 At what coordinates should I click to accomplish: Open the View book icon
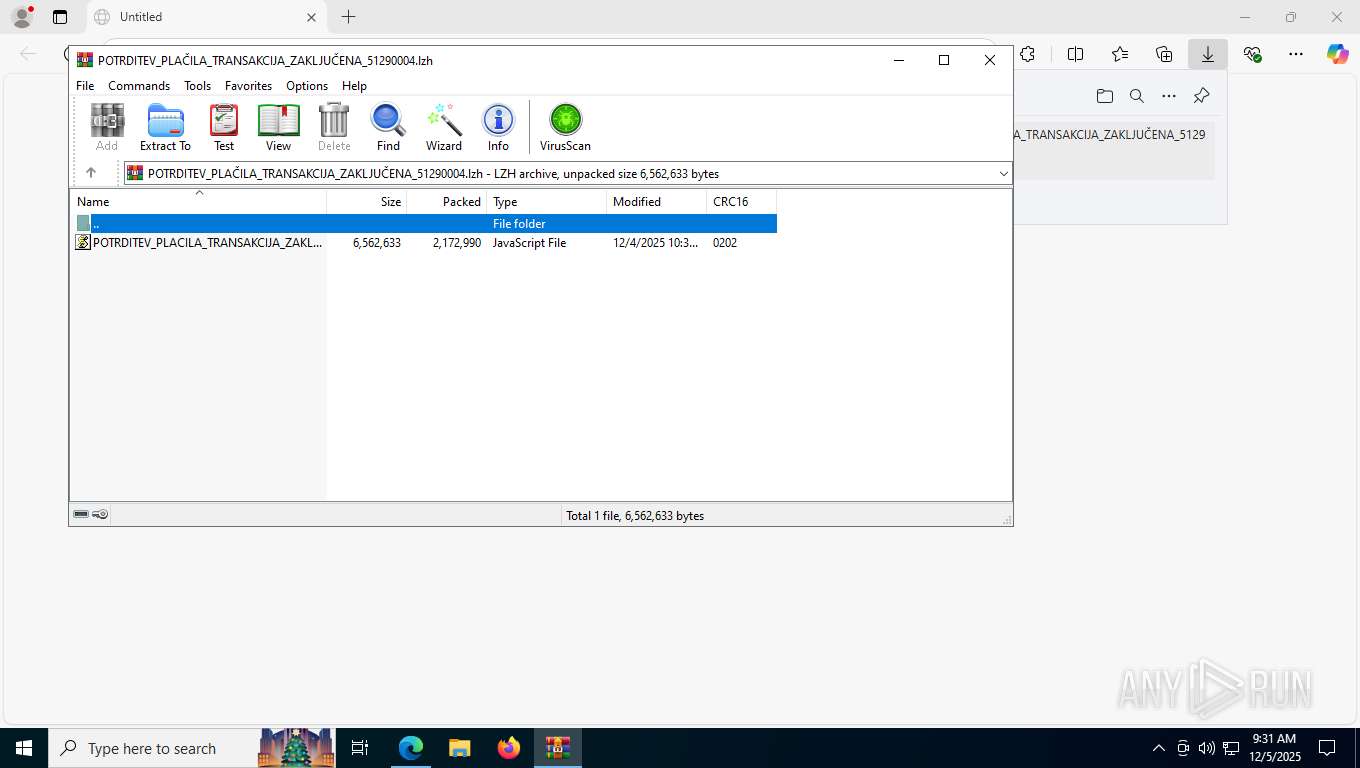coord(278,127)
